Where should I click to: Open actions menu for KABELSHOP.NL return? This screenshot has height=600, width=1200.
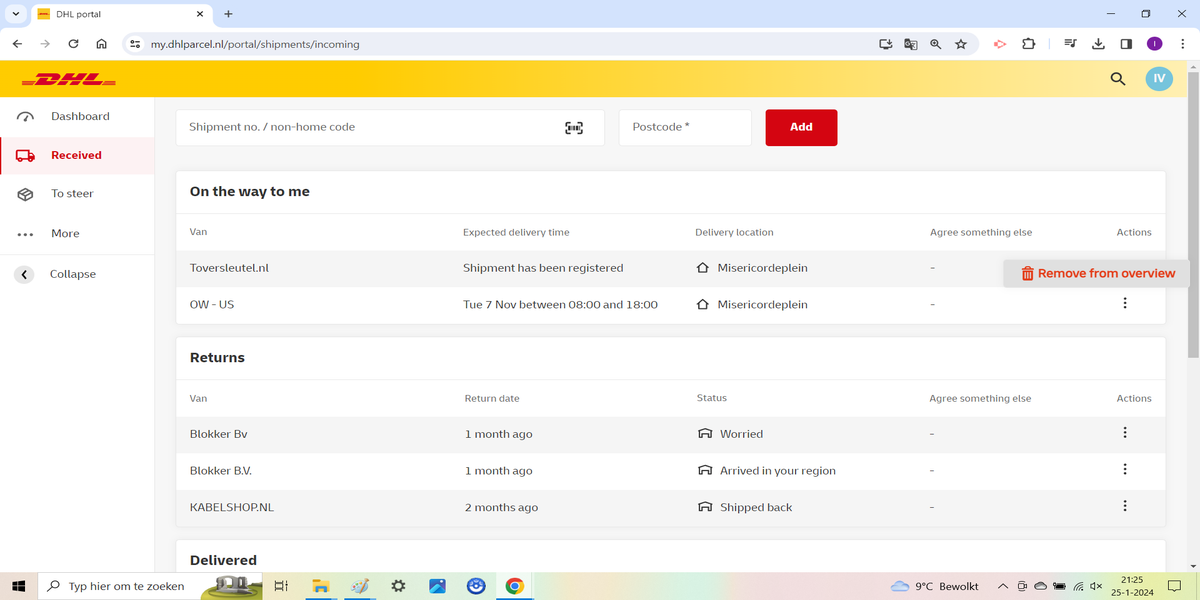1125,506
